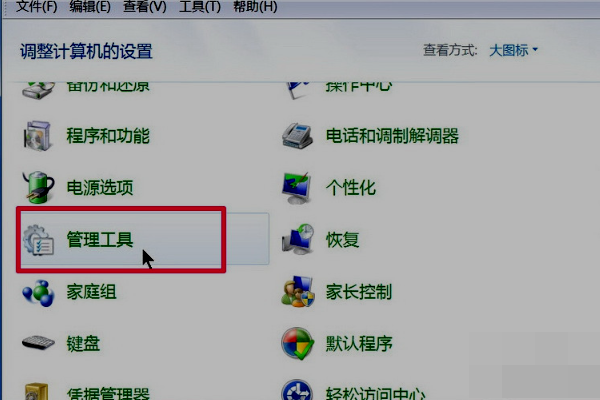Click the 管理工具 text link

click(100, 240)
